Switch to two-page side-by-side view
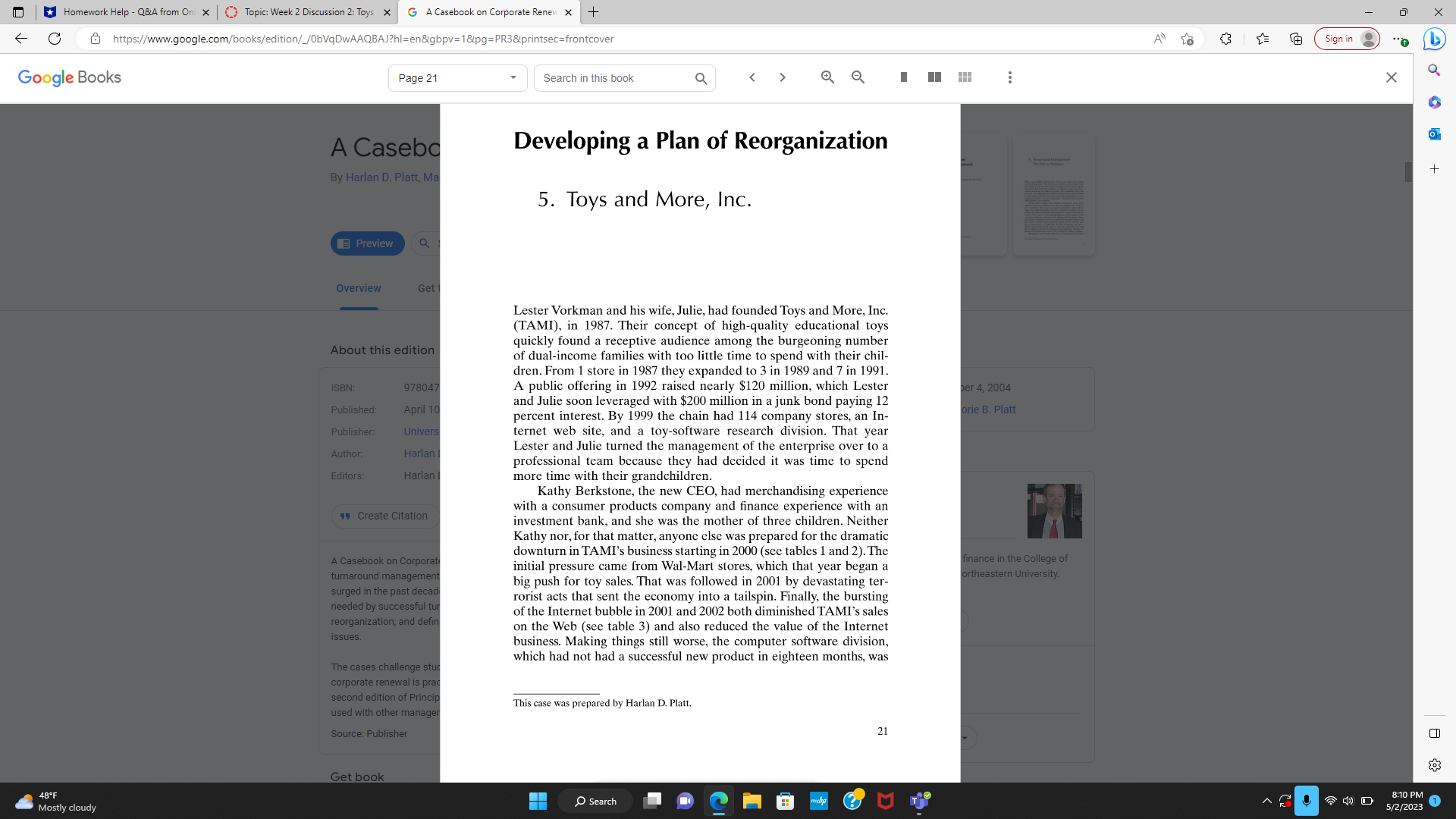Screen dimensions: 1456x819 [x=934, y=77]
